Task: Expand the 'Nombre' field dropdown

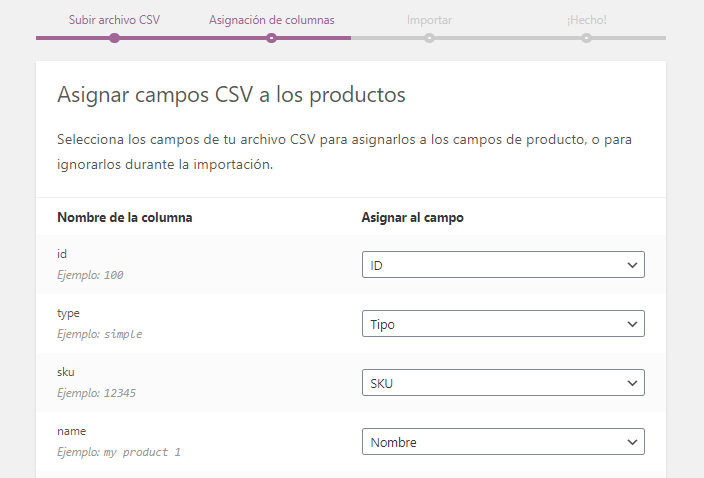Action: [x=502, y=442]
